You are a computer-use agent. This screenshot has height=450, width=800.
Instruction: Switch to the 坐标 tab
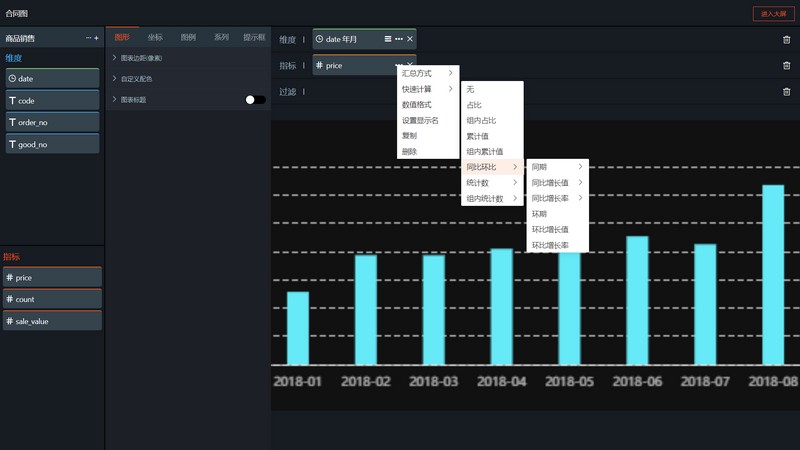pyautogui.click(x=155, y=37)
